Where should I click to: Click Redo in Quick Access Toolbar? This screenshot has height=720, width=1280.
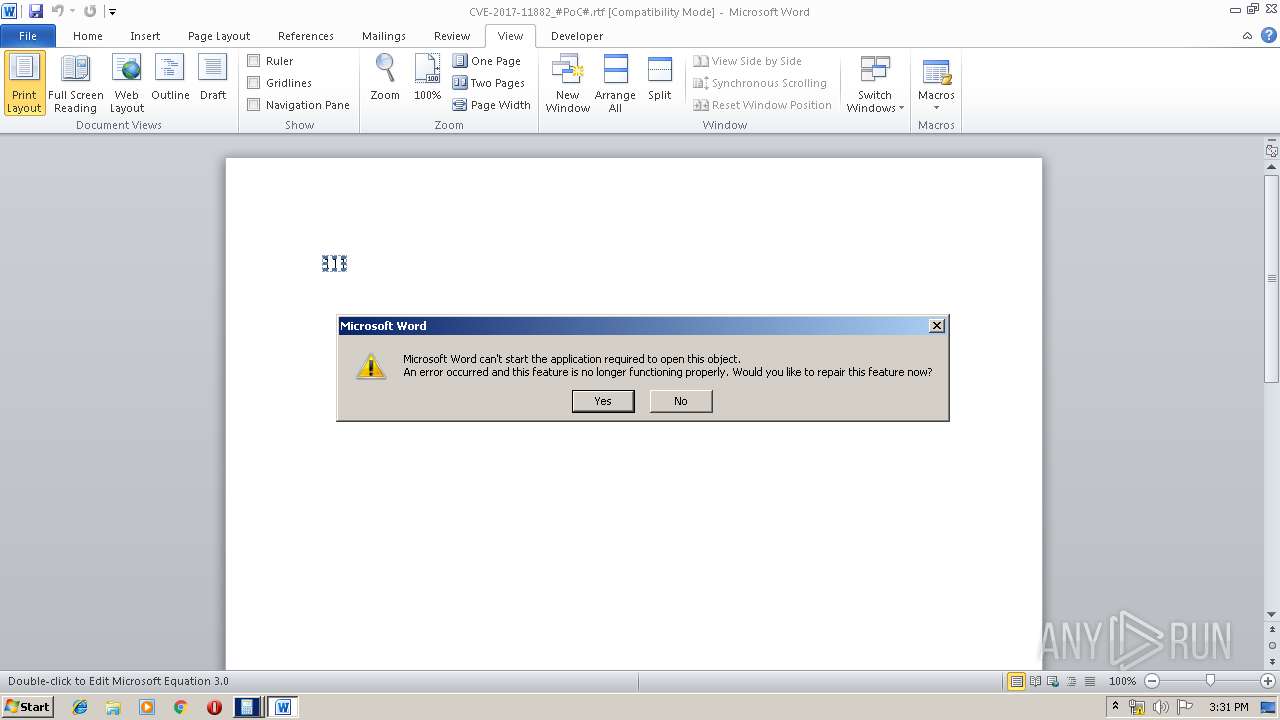tap(90, 11)
